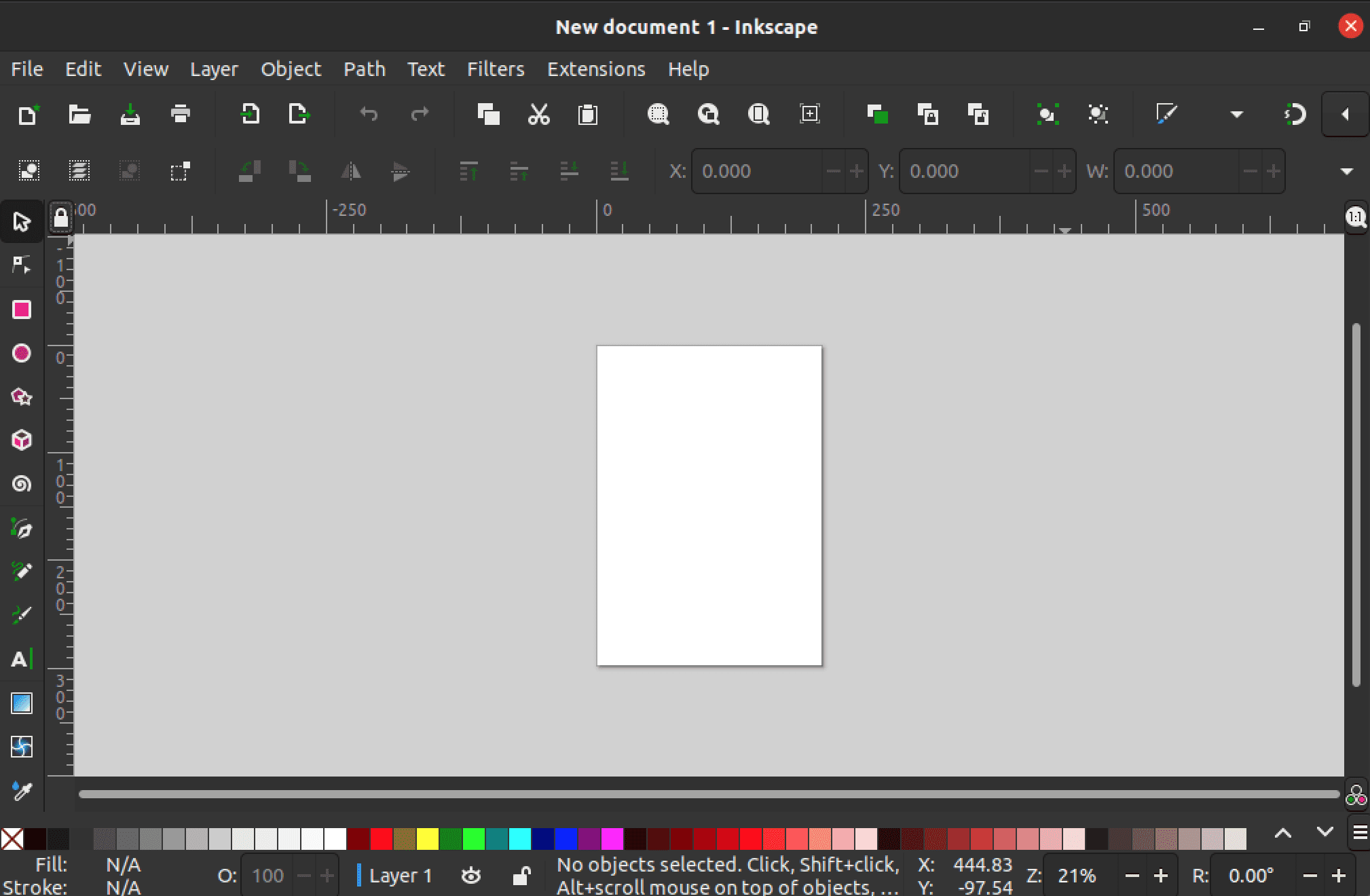
Task: Collapse side panel arrow at toolbar end
Action: tap(1345, 114)
